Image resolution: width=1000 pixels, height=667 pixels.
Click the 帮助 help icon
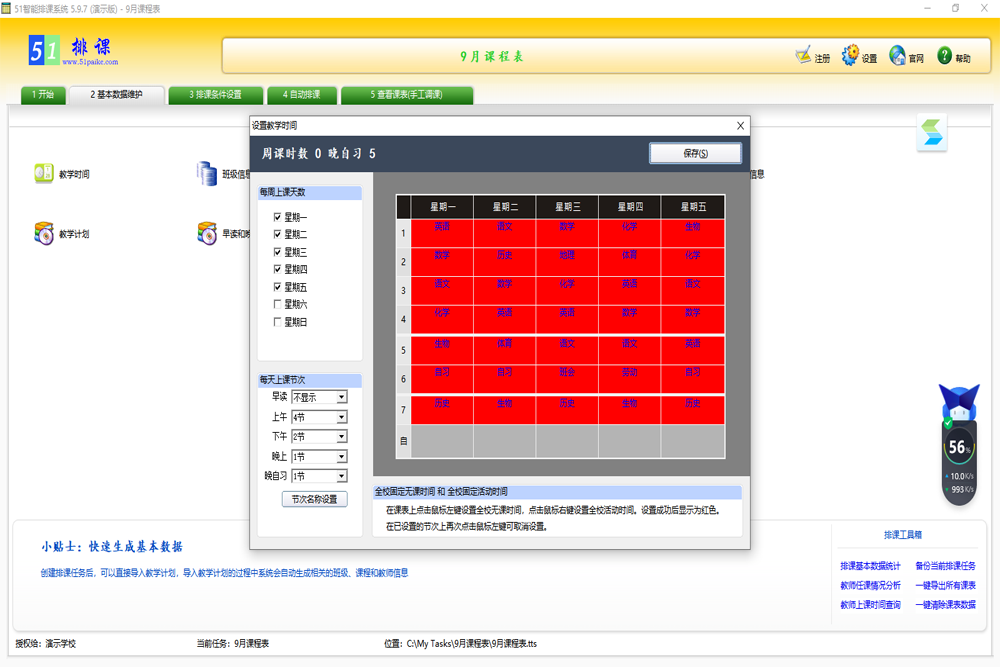tap(945, 56)
